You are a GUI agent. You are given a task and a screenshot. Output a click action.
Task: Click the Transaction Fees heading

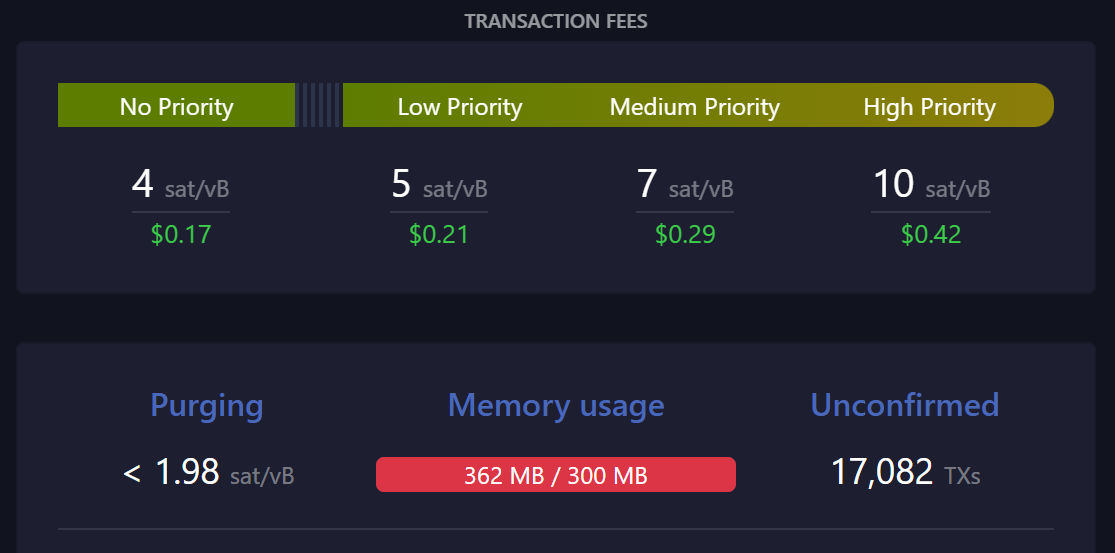pyautogui.click(x=556, y=21)
